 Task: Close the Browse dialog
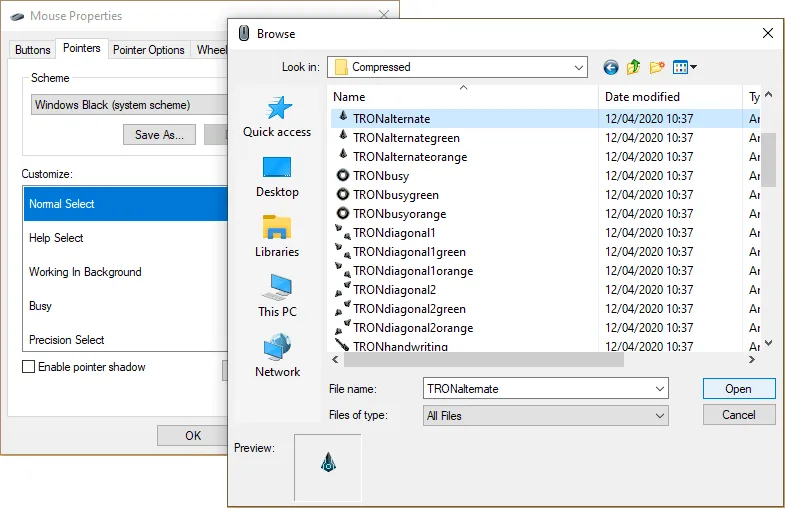(x=767, y=34)
